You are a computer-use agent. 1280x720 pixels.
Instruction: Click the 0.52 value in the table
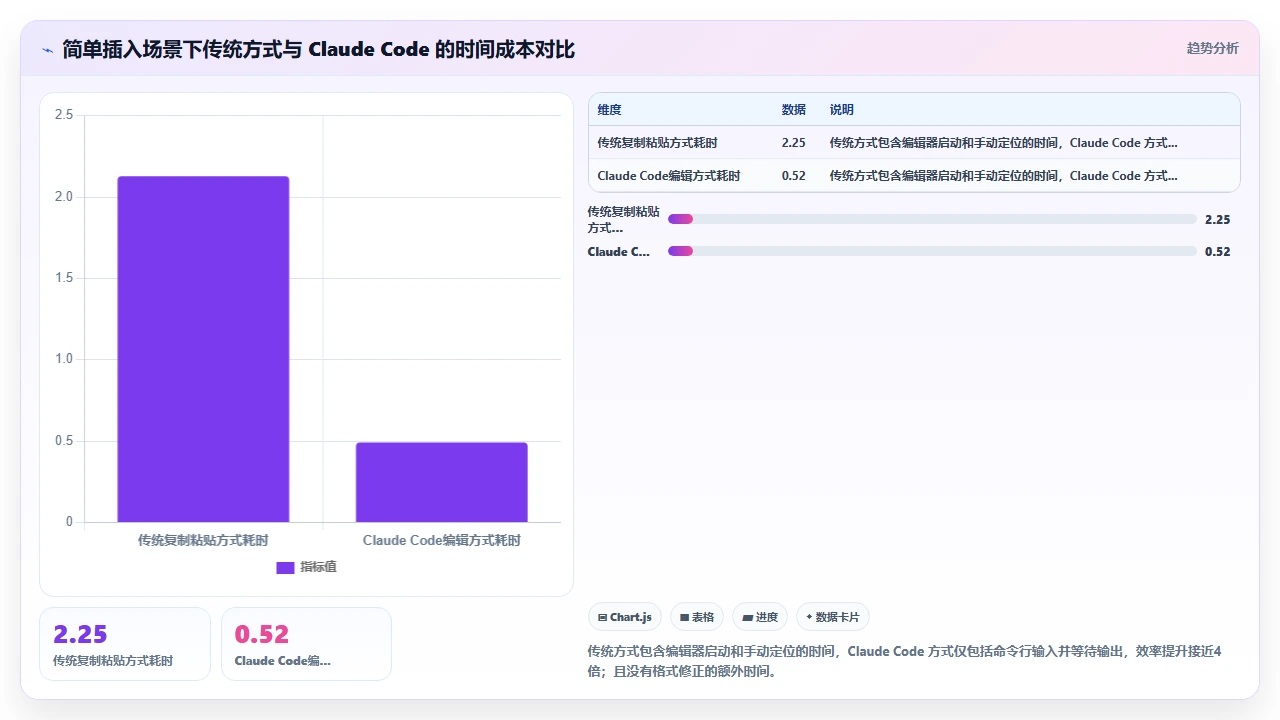pos(793,176)
